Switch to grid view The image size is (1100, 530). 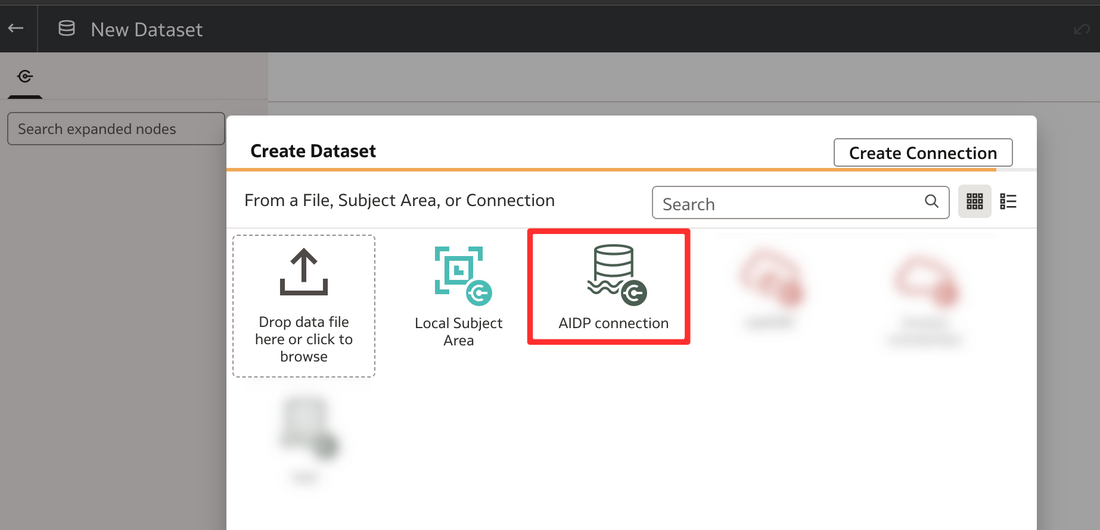[x=974, y=201]
